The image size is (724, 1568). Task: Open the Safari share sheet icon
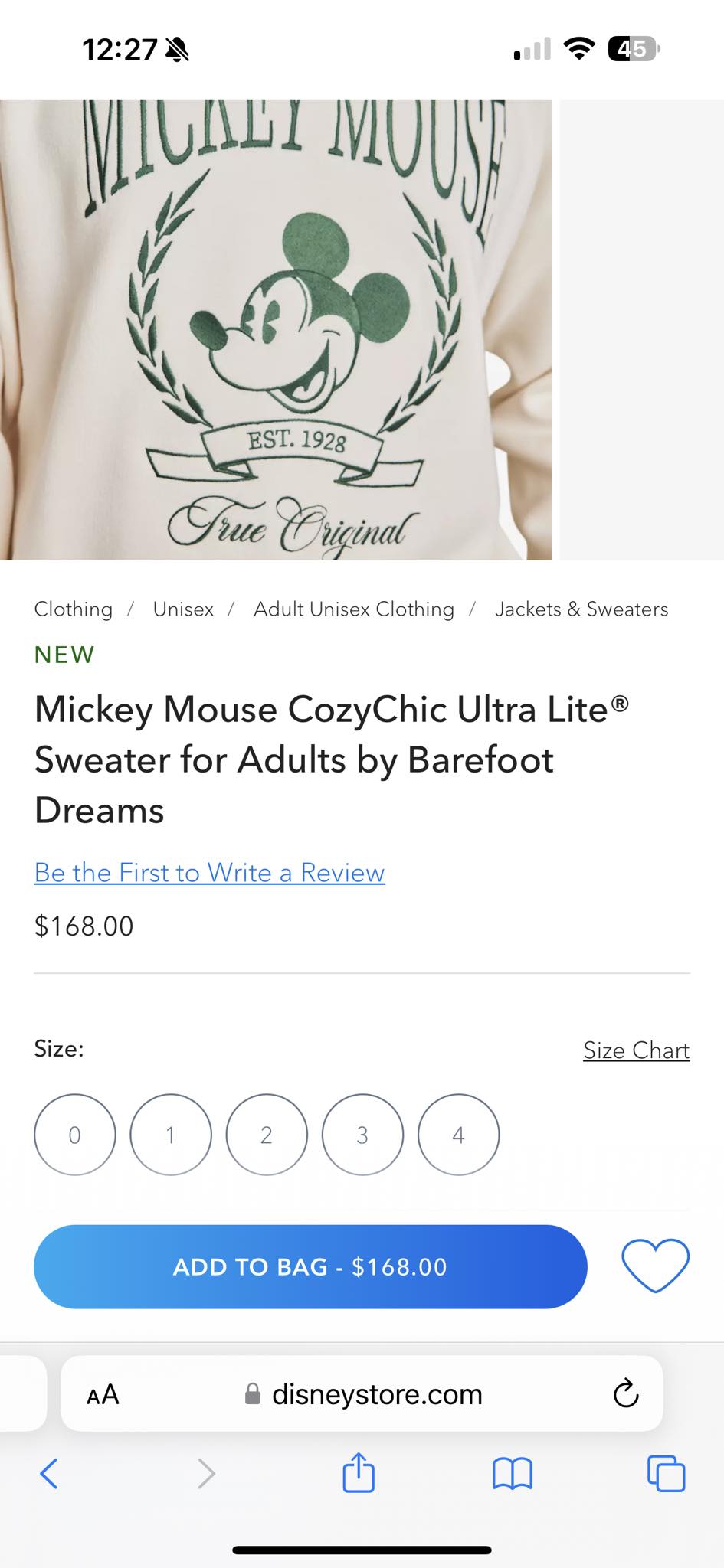pyautogui.click(x=359, y=1472)
